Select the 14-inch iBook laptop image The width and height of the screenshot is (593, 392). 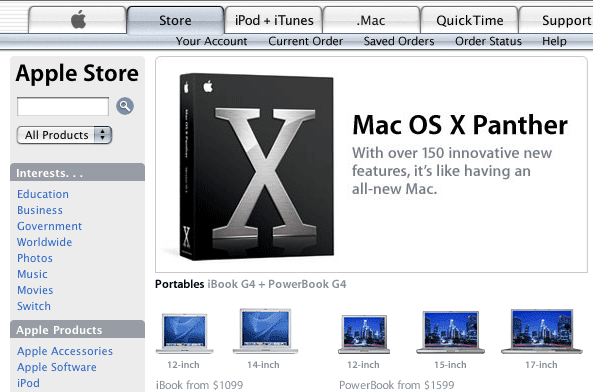tap(265, 331)
